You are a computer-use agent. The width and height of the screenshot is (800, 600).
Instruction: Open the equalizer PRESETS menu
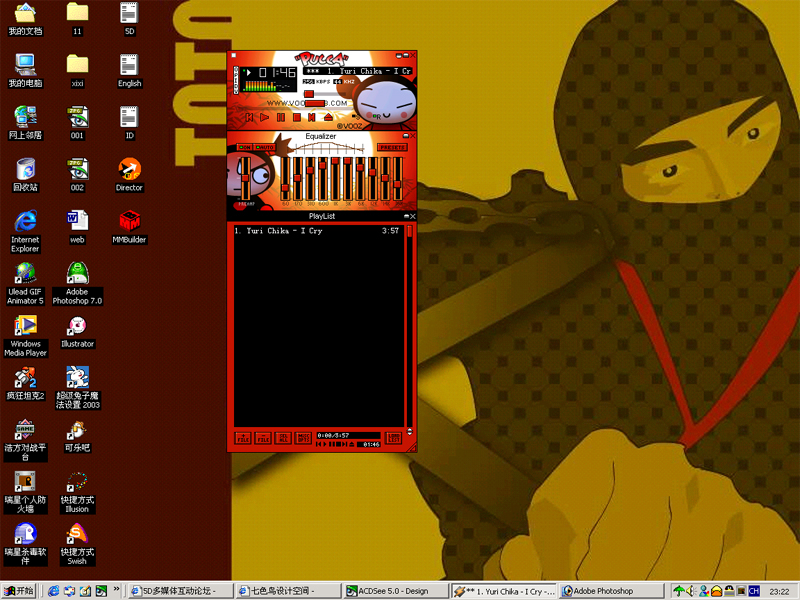(392, 147)
